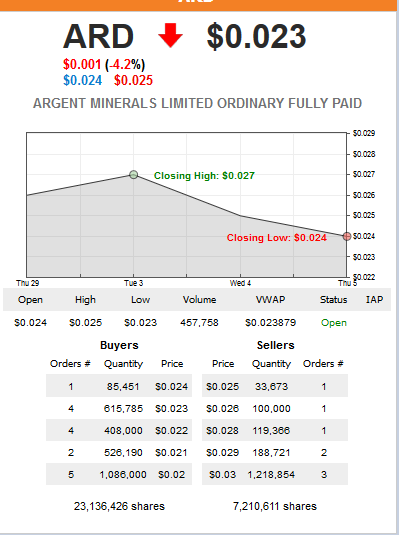Click the Argent Minerals Limited company name
This screenshot has height=535, width=399.
click(x=197, y=103)
